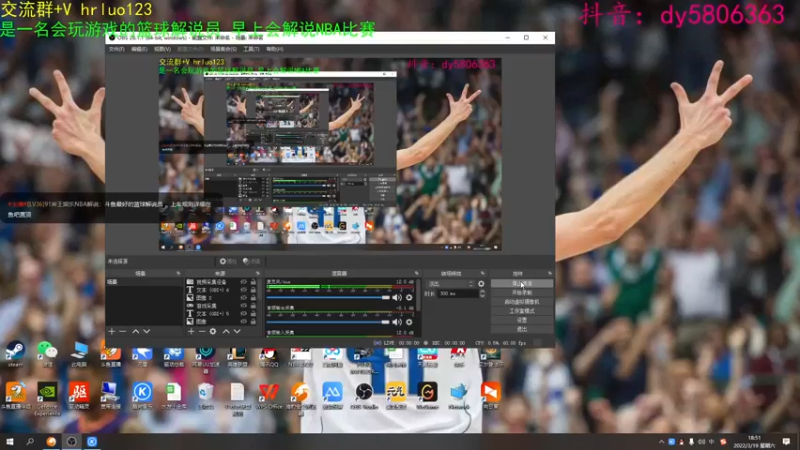
Task: Open WeChat desktop shortcut
Action: 47,354
